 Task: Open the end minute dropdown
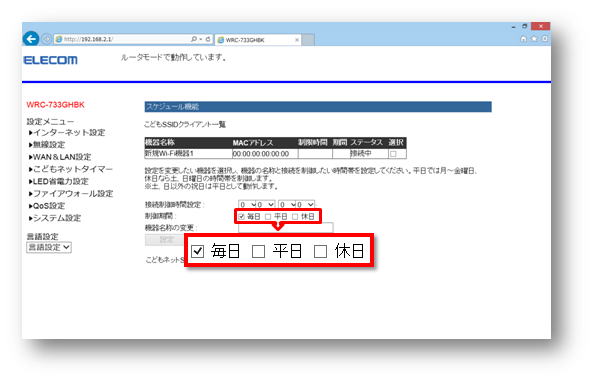coord(306,205)
